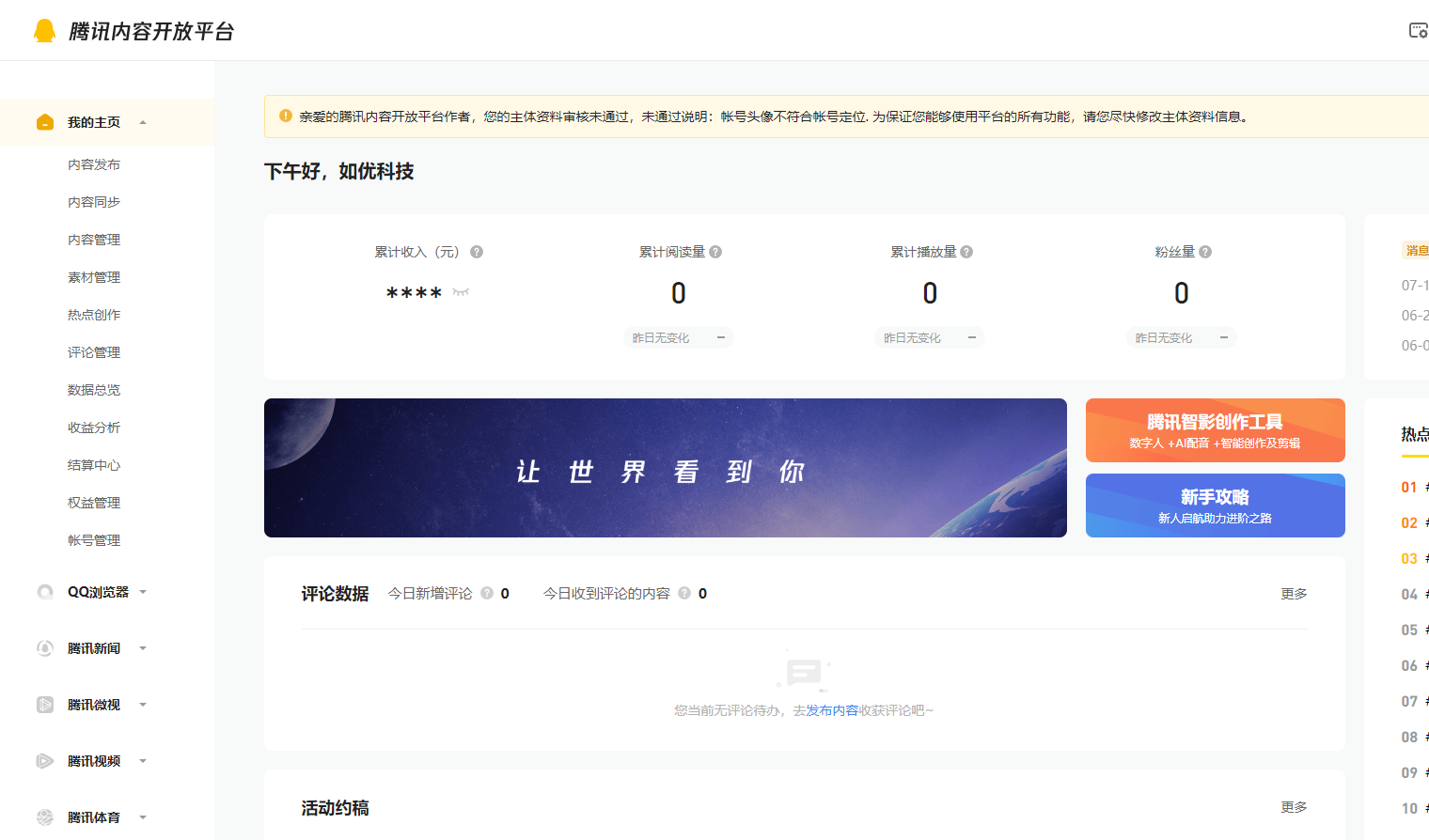Expand the 腾讯新闻 sidebar section
Viewport: 1429px width, 840px height.
pyautogui.click(x=143, y=648)
